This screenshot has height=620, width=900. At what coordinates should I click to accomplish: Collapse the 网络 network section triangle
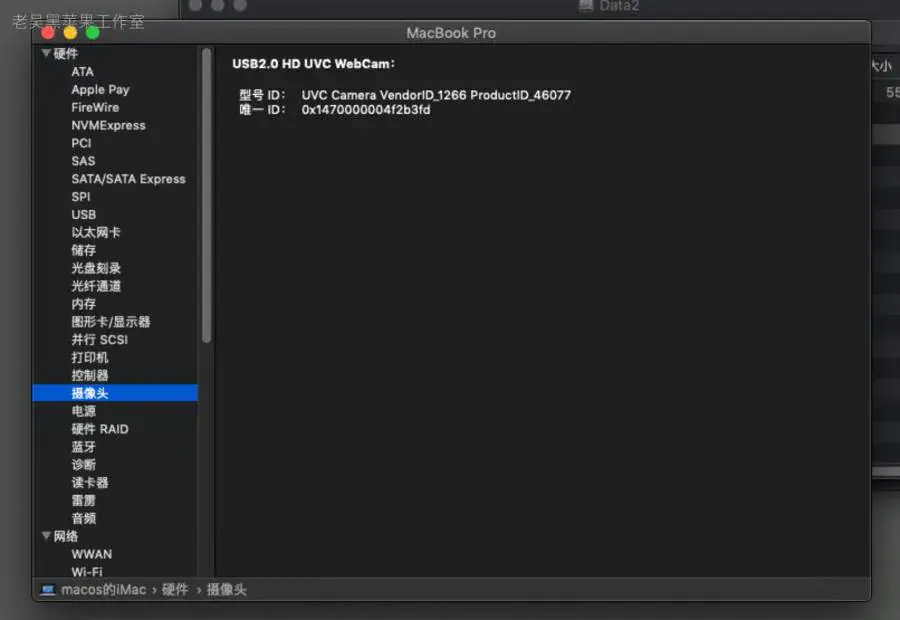[x=45, y=536]
